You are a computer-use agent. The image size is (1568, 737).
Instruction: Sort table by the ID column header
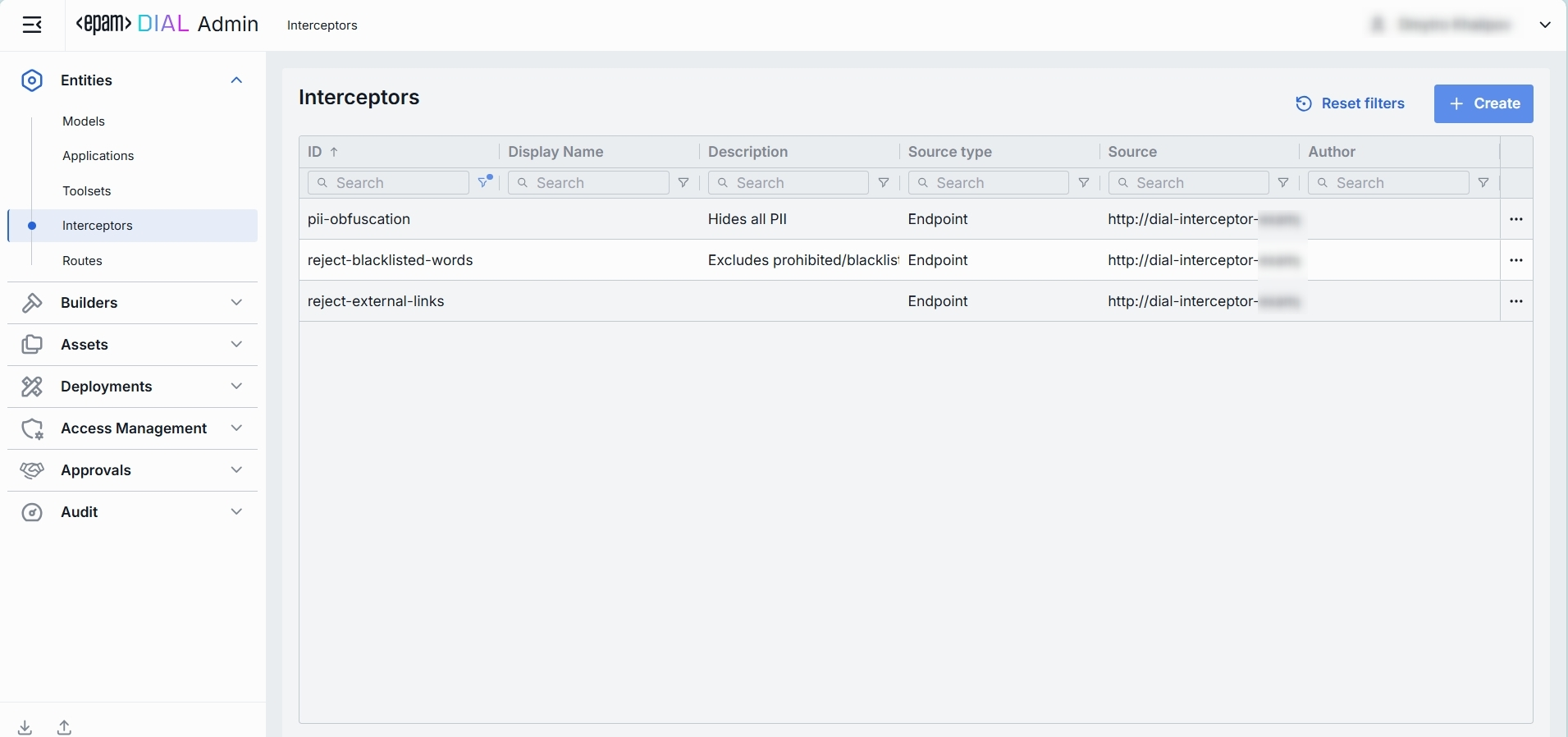coord(315,152)
